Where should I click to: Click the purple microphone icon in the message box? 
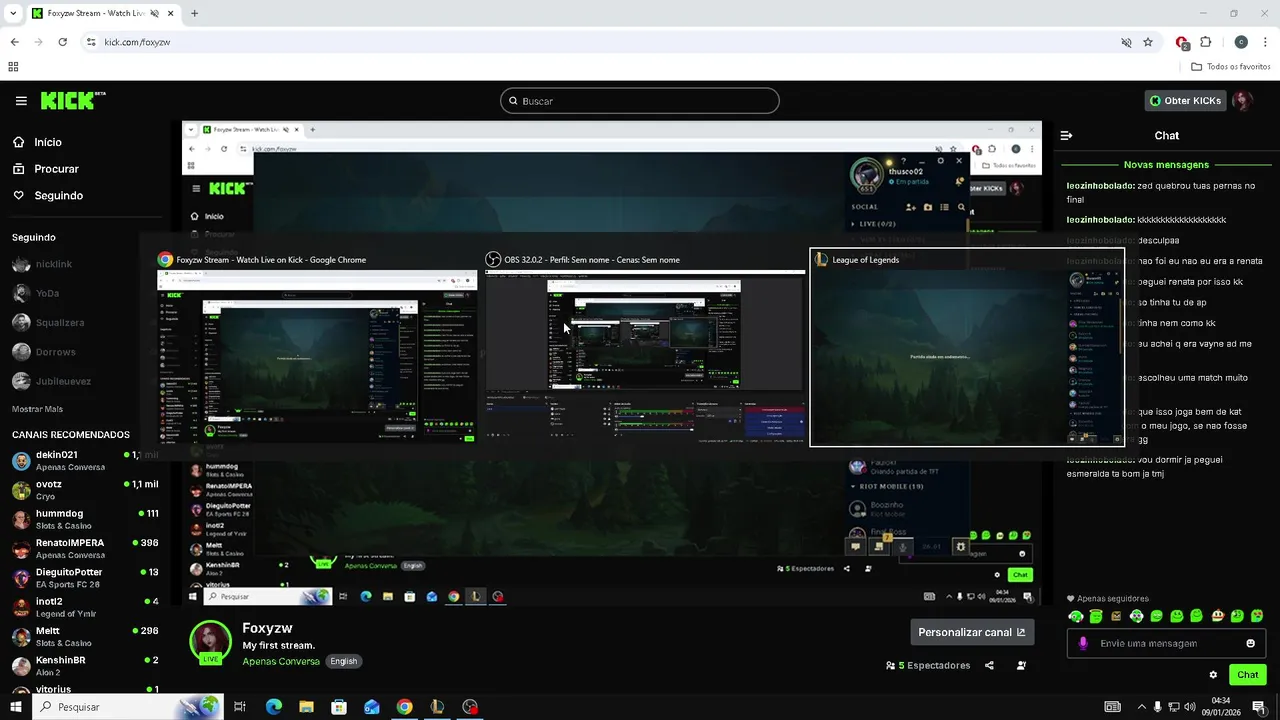(1083, 643)
